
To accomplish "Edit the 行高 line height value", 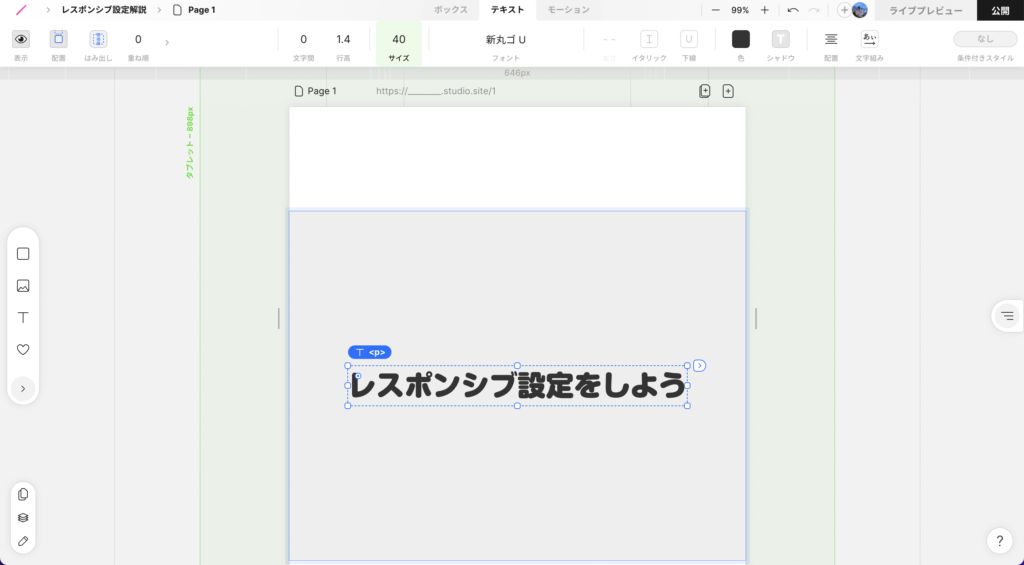I will pos(343,39).
